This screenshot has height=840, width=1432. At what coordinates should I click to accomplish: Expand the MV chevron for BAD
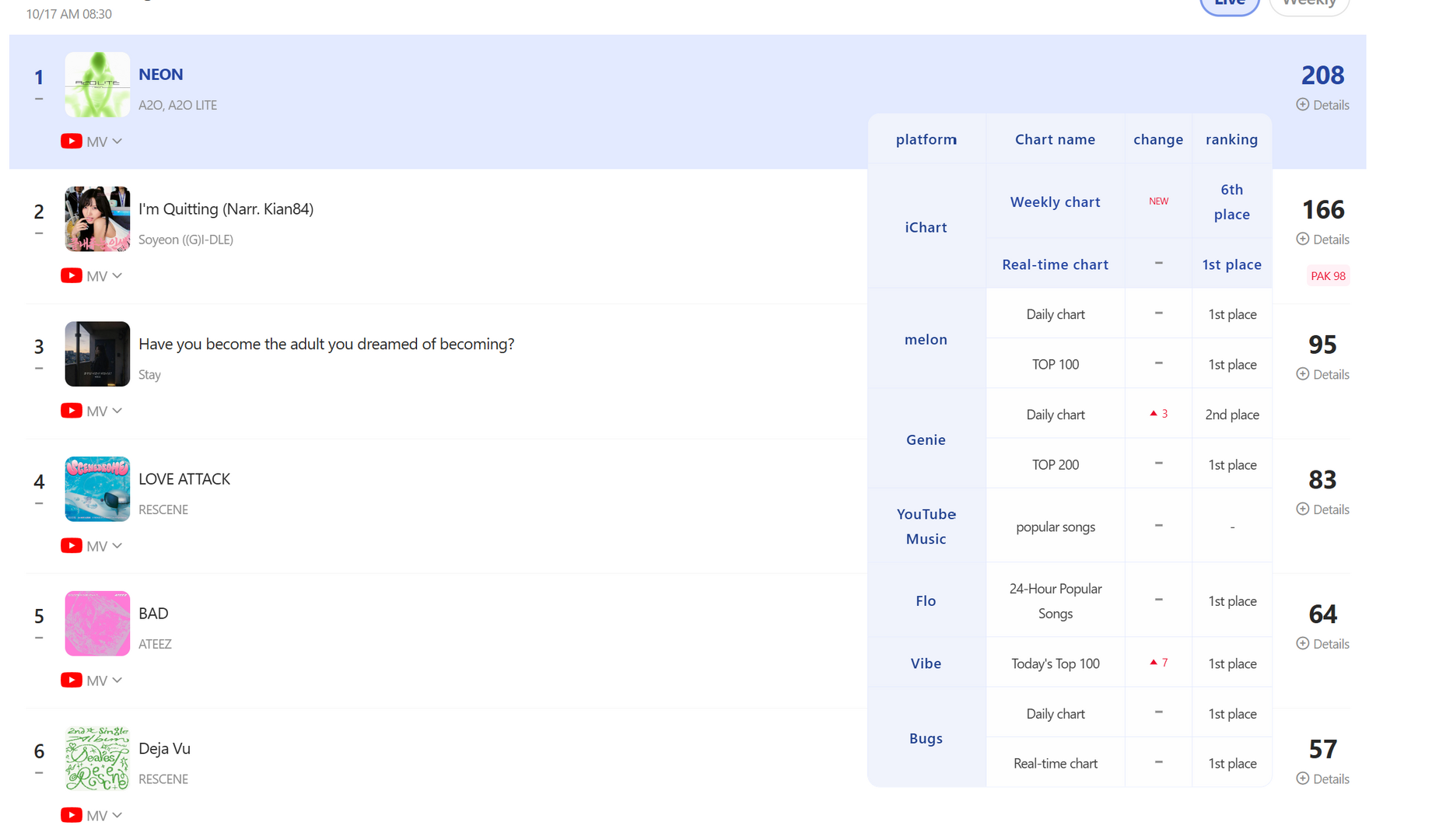[x=117, y=681]
